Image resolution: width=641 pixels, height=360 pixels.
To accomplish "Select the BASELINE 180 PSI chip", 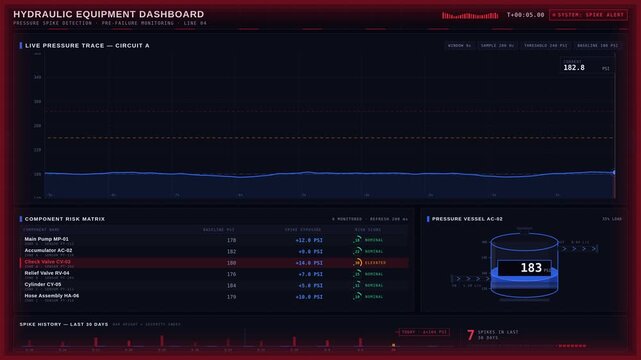I will pyautogui.click(x=597, y=45).
